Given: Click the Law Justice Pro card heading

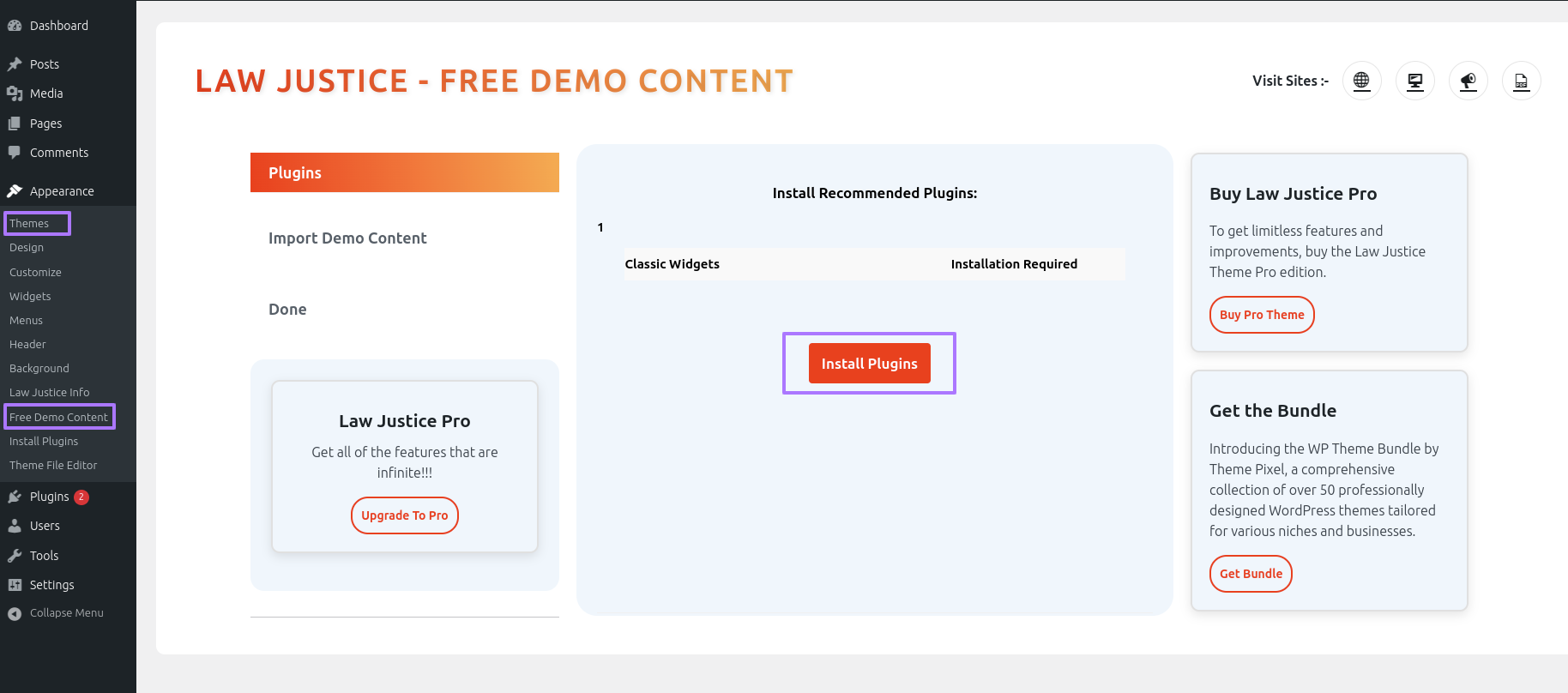Looking at the screenshot, I should [x=405, y=421].
